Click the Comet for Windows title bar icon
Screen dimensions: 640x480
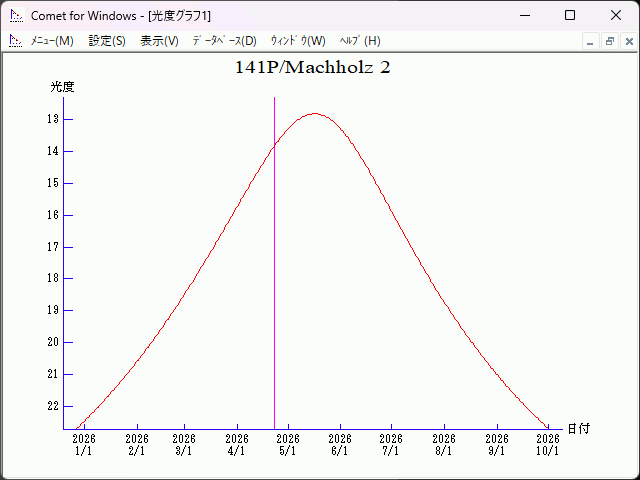pyautogui.click(x=16, y=16)
